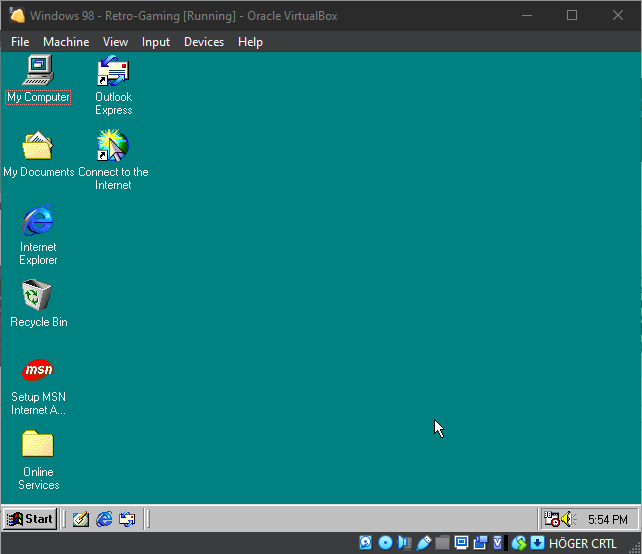This screenshot has height=554, width=642.
Task: Click the VirtualBox audio indicator
Action: pos(405,543)
